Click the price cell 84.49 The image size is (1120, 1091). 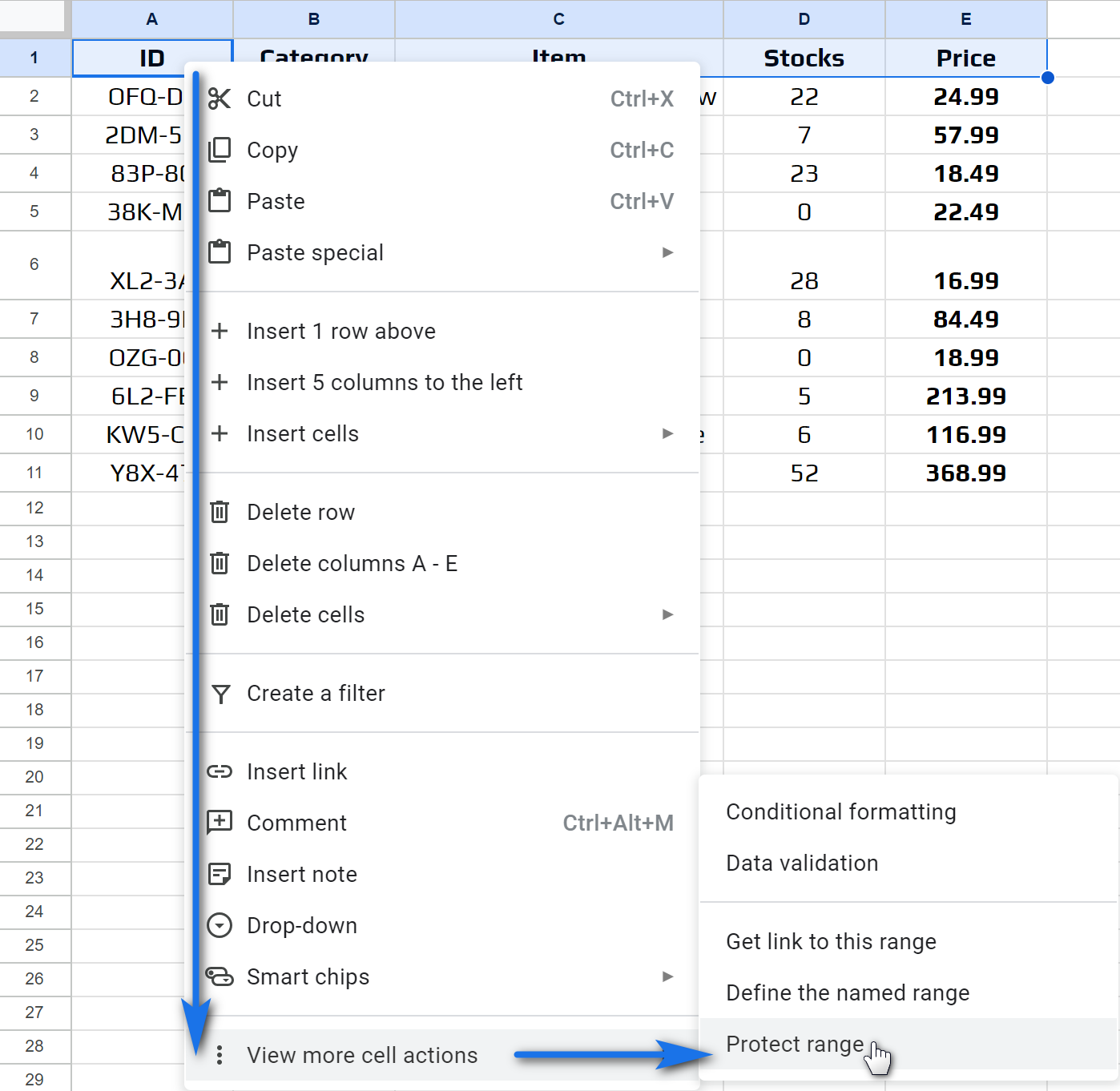(966, 320)
